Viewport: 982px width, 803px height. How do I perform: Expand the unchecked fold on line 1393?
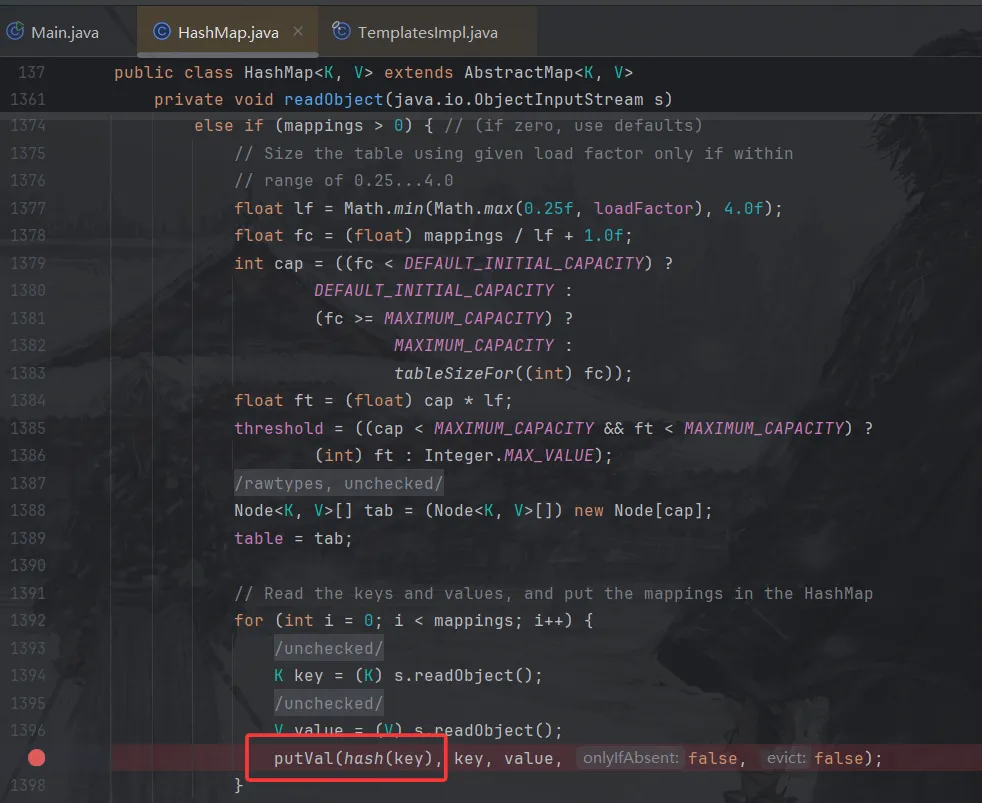tap(328, 648)
